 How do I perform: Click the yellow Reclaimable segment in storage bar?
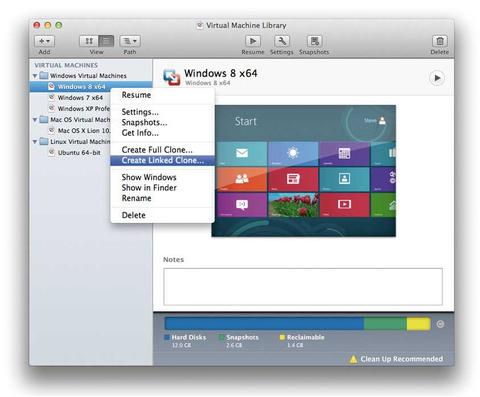[x=418, y=324]
